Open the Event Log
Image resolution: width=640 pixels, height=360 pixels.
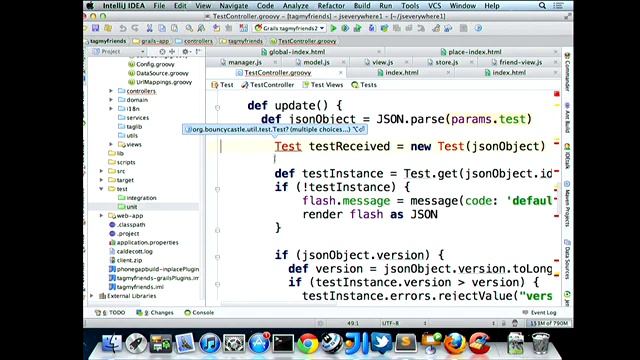539,313
